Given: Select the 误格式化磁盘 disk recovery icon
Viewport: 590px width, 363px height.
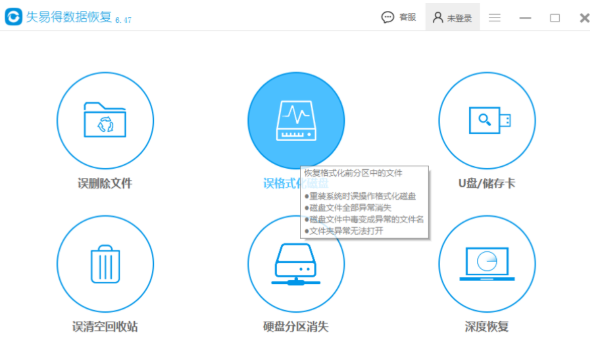Looking at the screenshot, I should [x=296, y=120].
